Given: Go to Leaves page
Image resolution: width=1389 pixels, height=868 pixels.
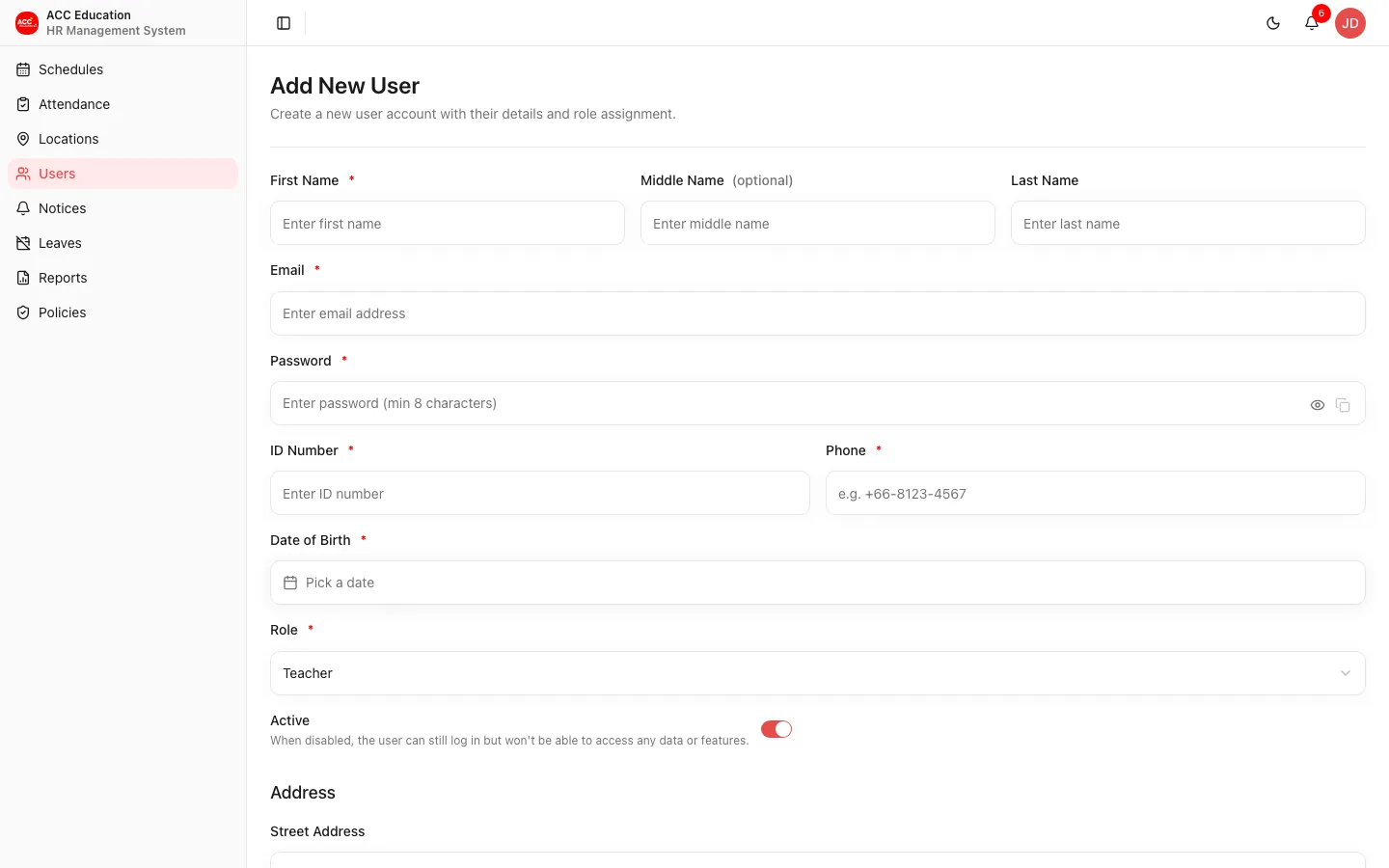Looking at the screenshot, I should pyautogui.click(x=123, y=243).
